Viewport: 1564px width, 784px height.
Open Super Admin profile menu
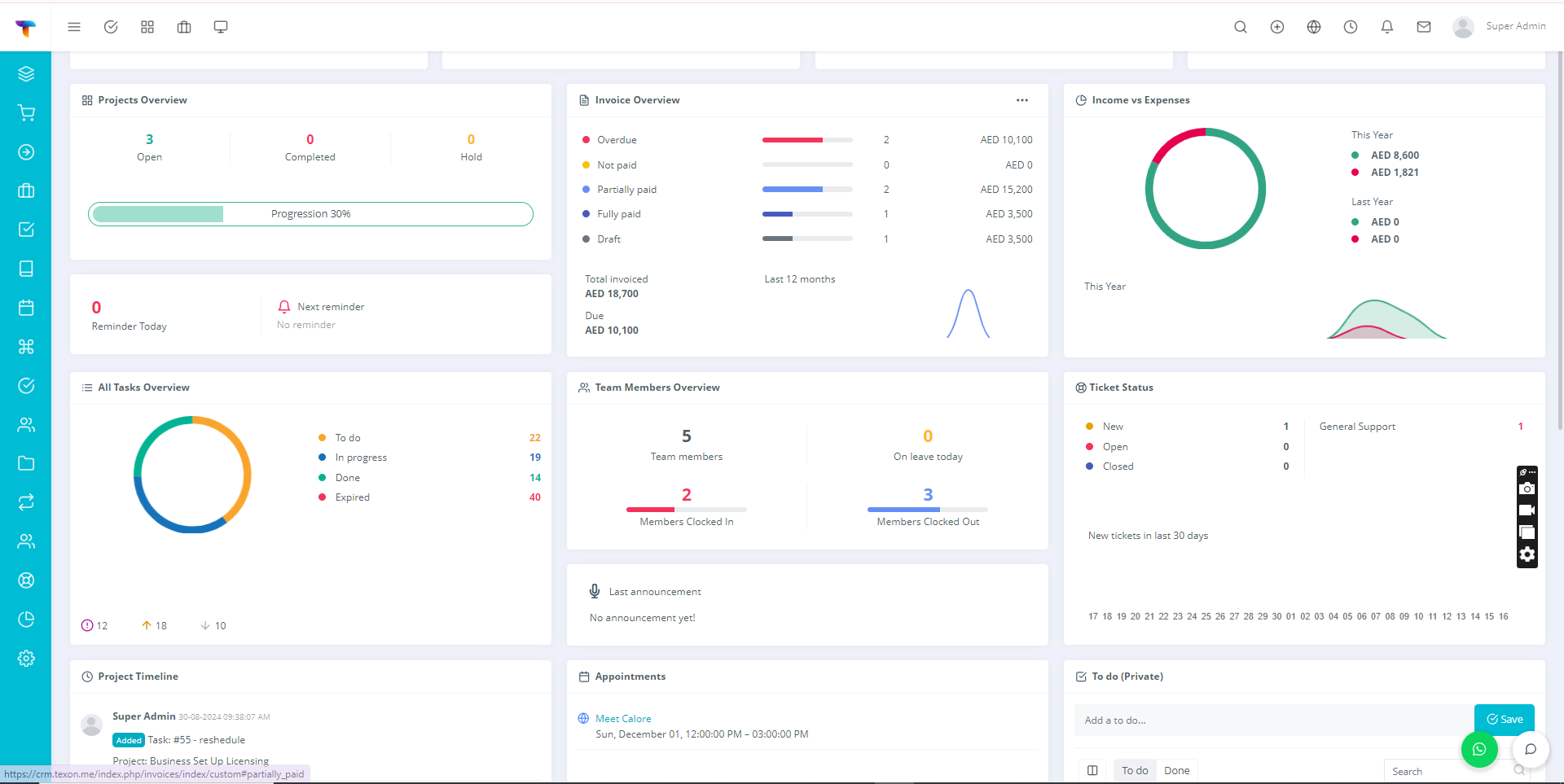(1500, 27)
